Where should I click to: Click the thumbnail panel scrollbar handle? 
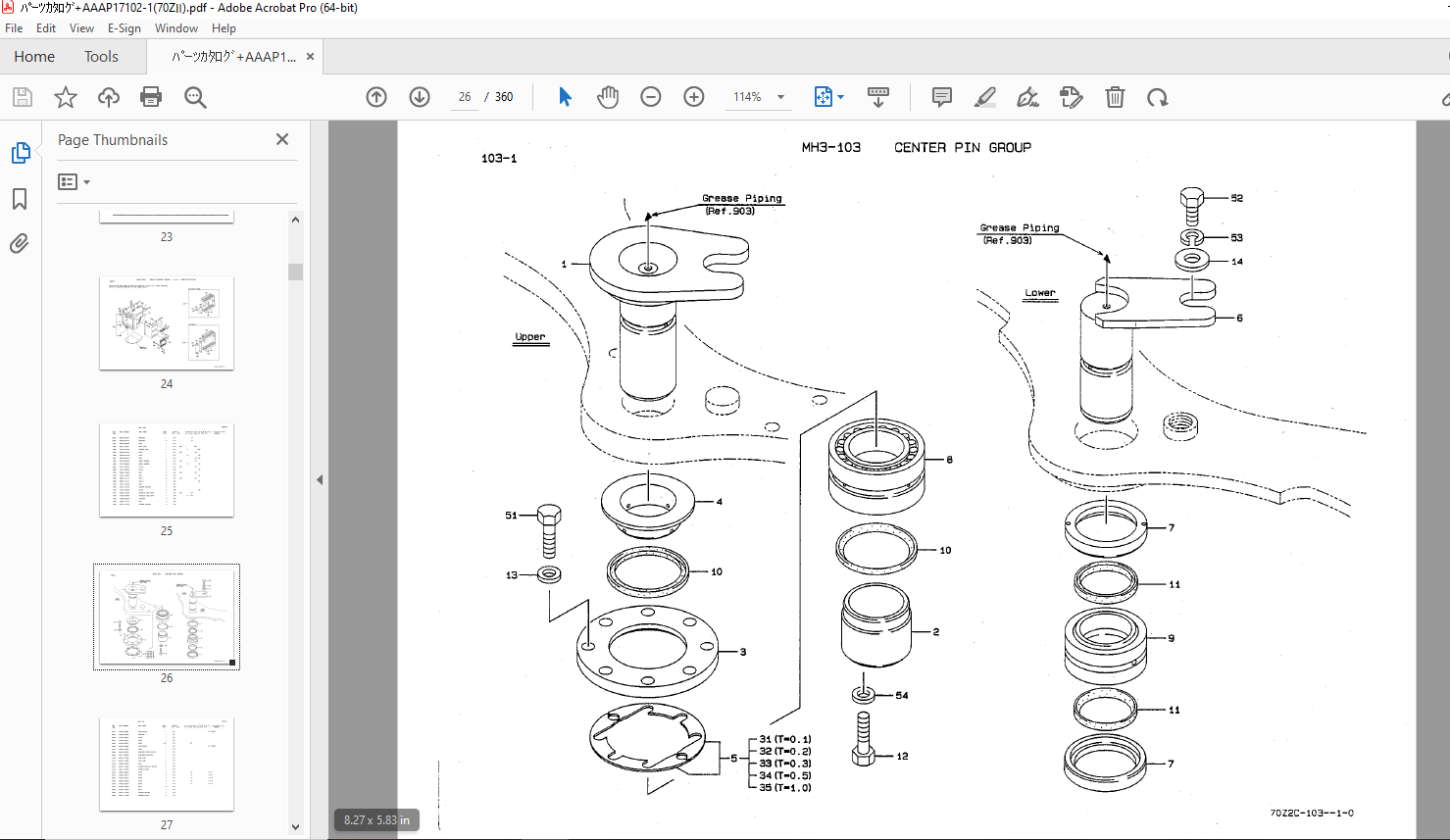point(296,272)
